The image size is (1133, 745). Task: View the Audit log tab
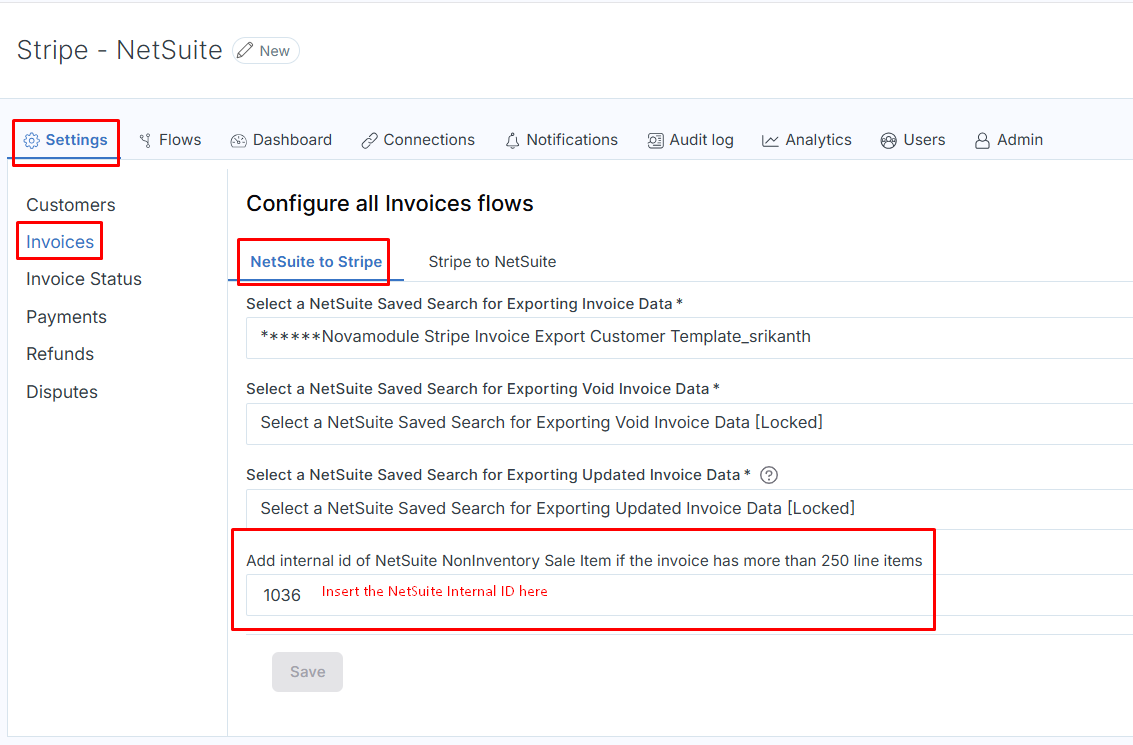690,140
